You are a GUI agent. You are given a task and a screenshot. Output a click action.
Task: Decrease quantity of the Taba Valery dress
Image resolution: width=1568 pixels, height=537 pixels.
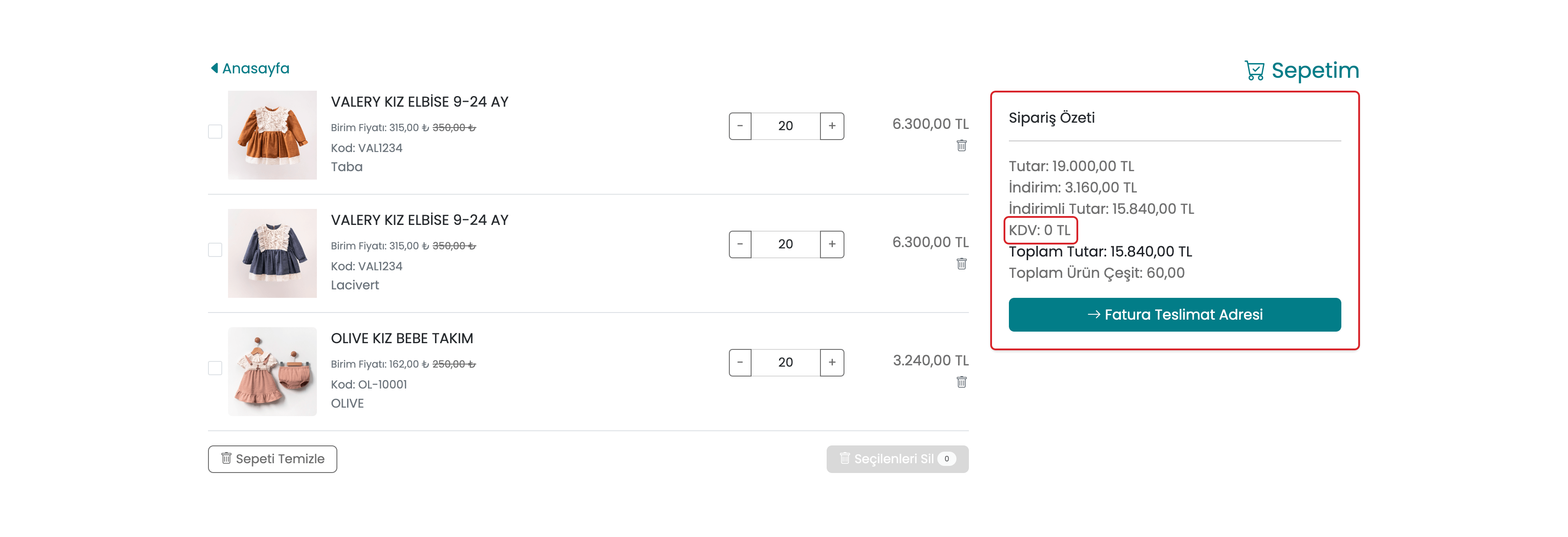pos(740,126)
